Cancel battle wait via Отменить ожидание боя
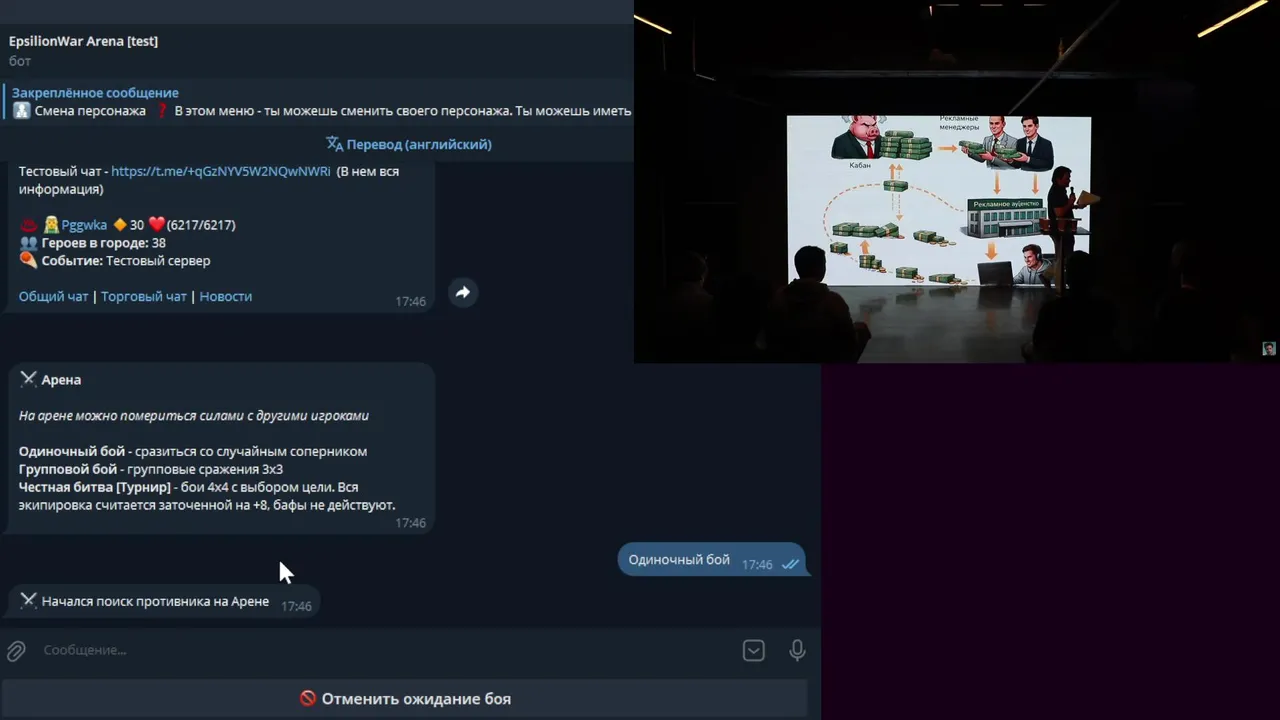 click(405, 699)
